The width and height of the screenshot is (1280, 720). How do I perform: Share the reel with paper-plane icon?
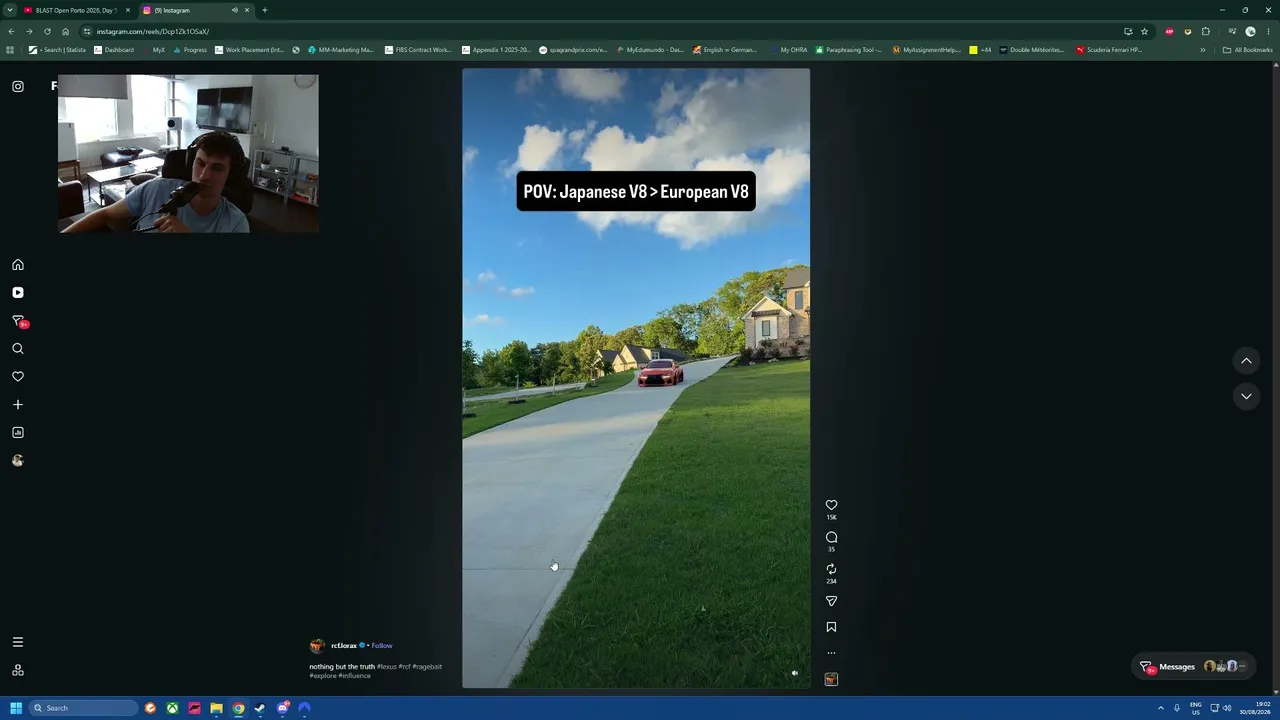pos(831,601)
